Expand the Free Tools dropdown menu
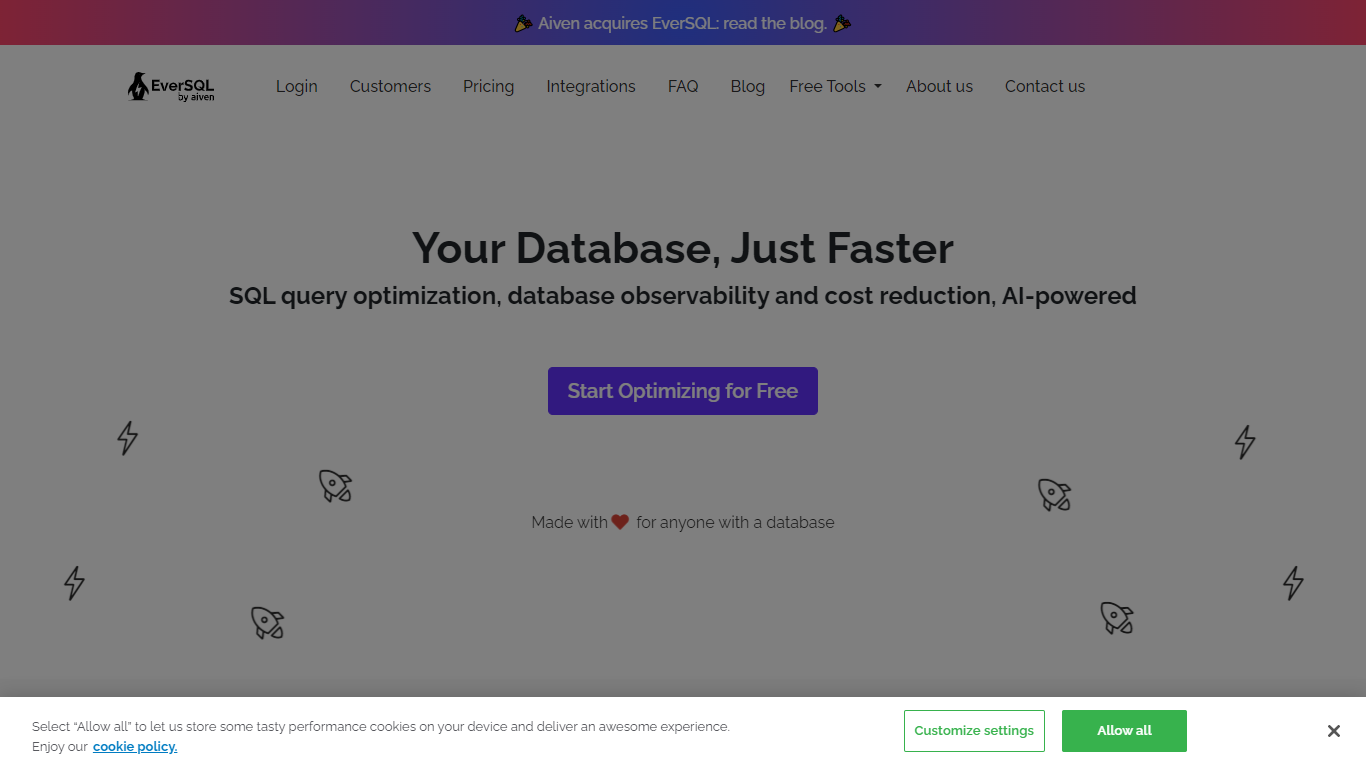 pyautogui.click(x=835, y=86)
